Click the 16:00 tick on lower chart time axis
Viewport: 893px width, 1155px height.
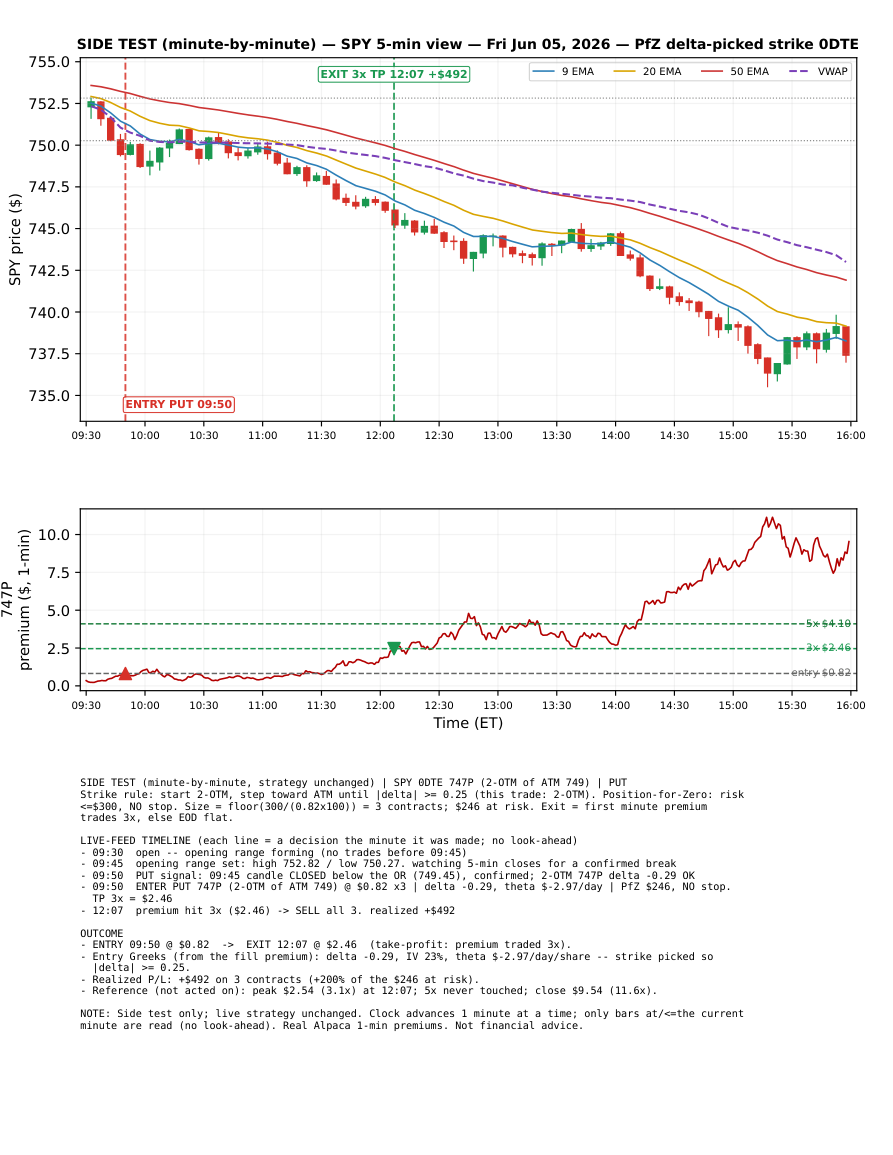click(x=850, y=705)
